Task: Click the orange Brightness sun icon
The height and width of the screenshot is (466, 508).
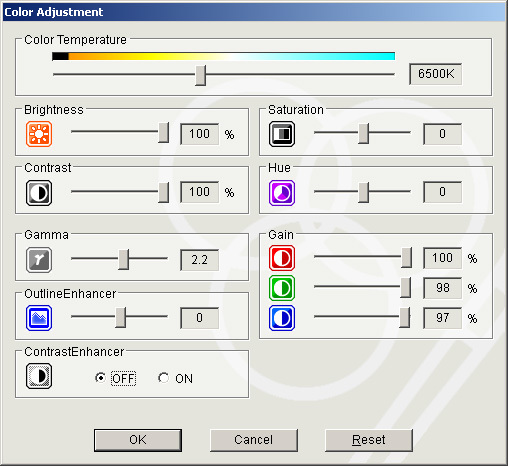Action: pyautogui.click(x=39, y=134)
